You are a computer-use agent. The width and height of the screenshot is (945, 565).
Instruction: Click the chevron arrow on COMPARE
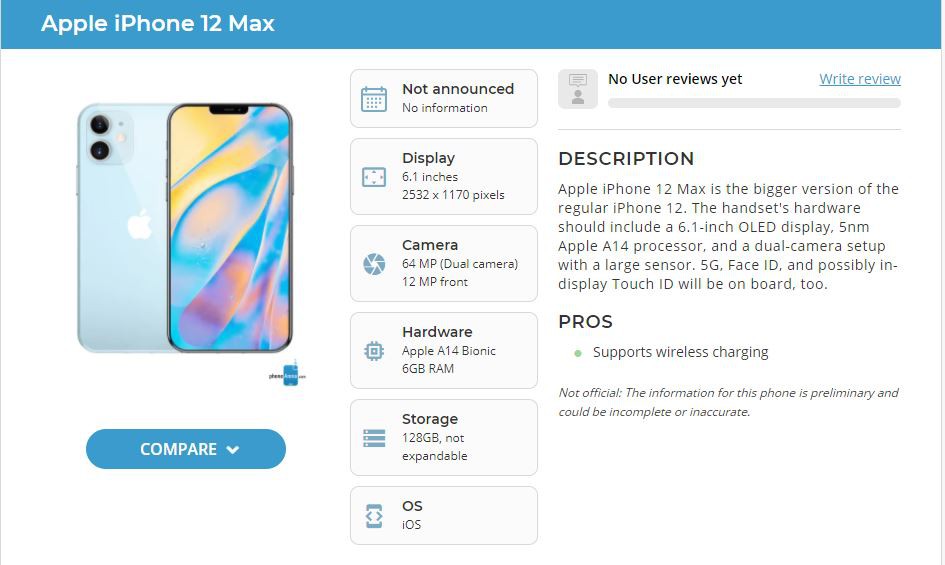click(233, 450)
